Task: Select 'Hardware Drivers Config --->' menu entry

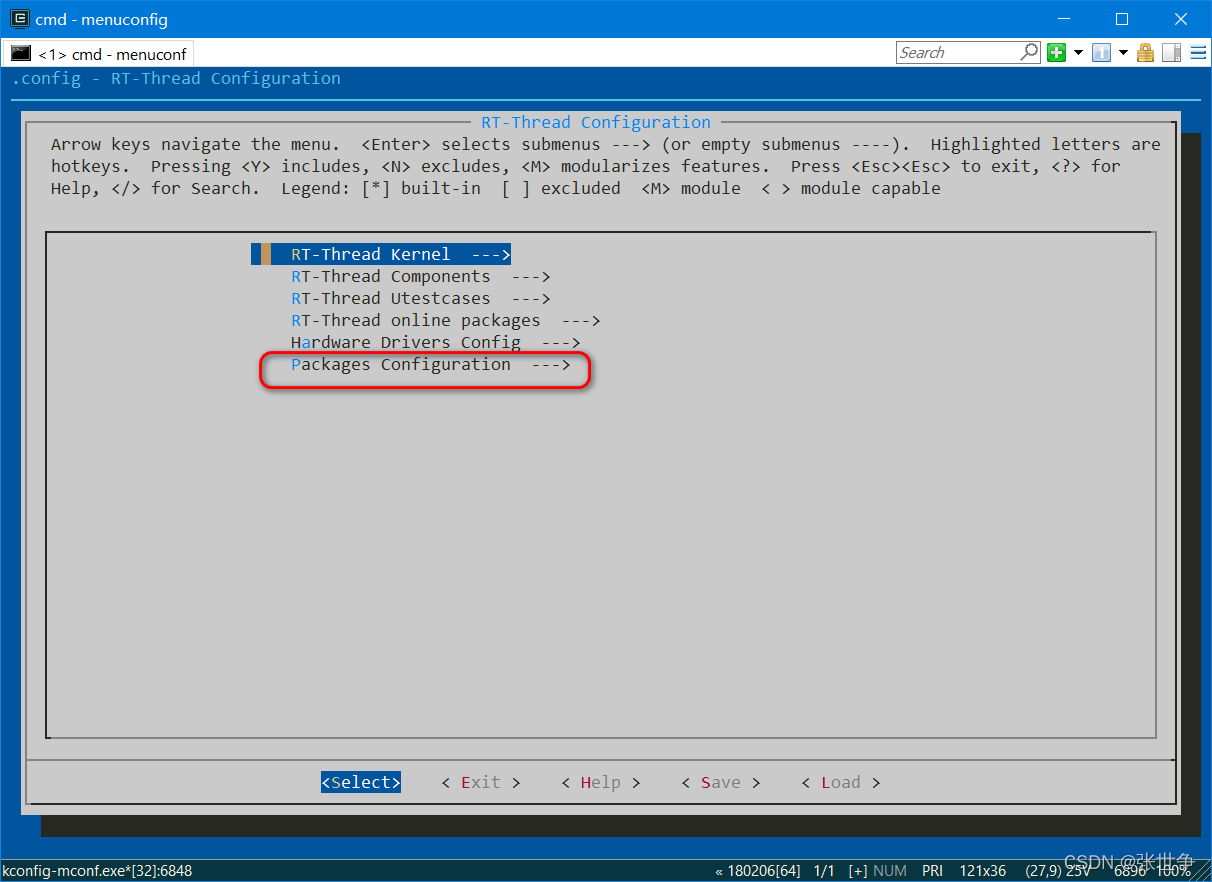Action: [436, 342]
